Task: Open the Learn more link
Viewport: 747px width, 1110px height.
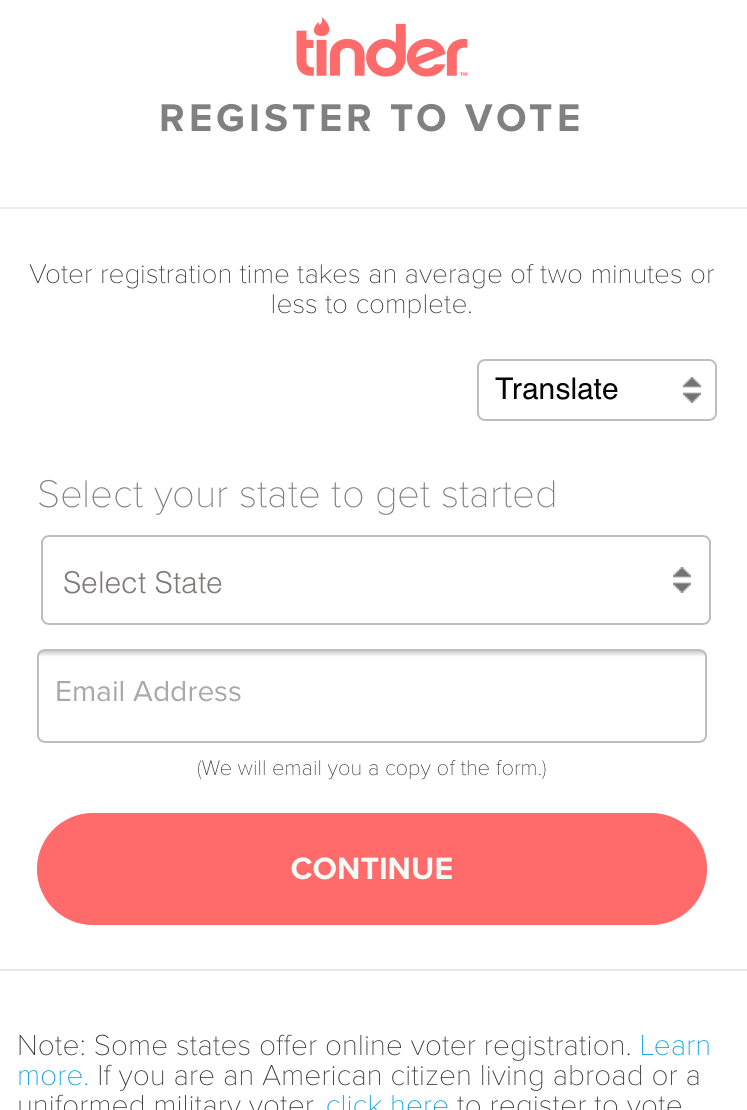Action: (675, 1046)
